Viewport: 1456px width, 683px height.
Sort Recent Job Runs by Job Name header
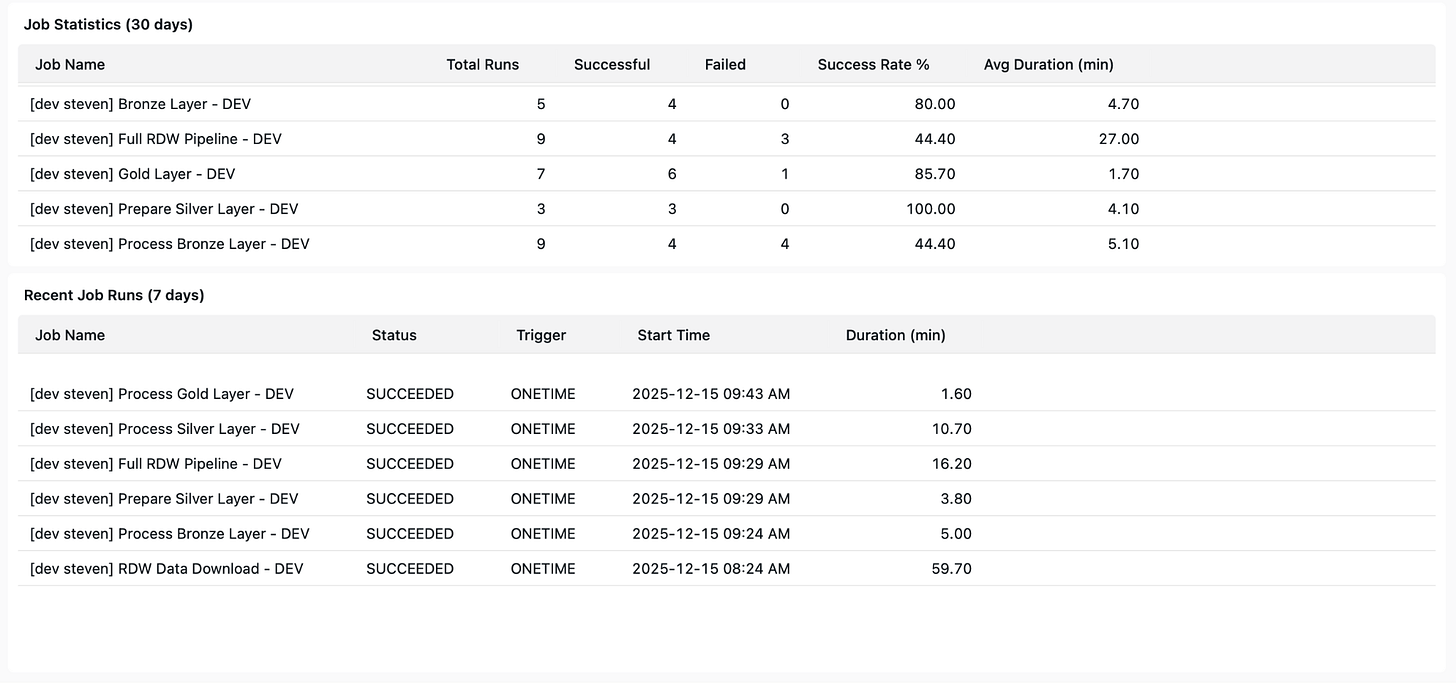(70, 335)
